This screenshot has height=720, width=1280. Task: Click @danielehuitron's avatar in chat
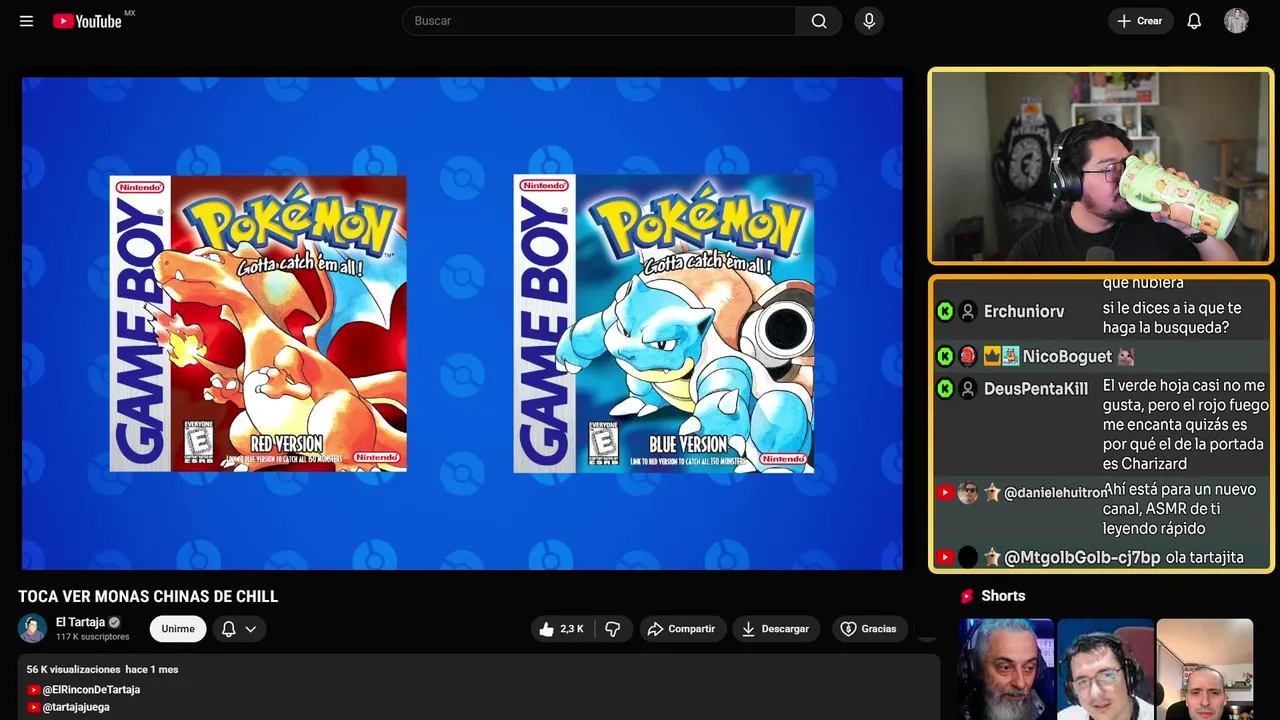(x=968, y=493)
